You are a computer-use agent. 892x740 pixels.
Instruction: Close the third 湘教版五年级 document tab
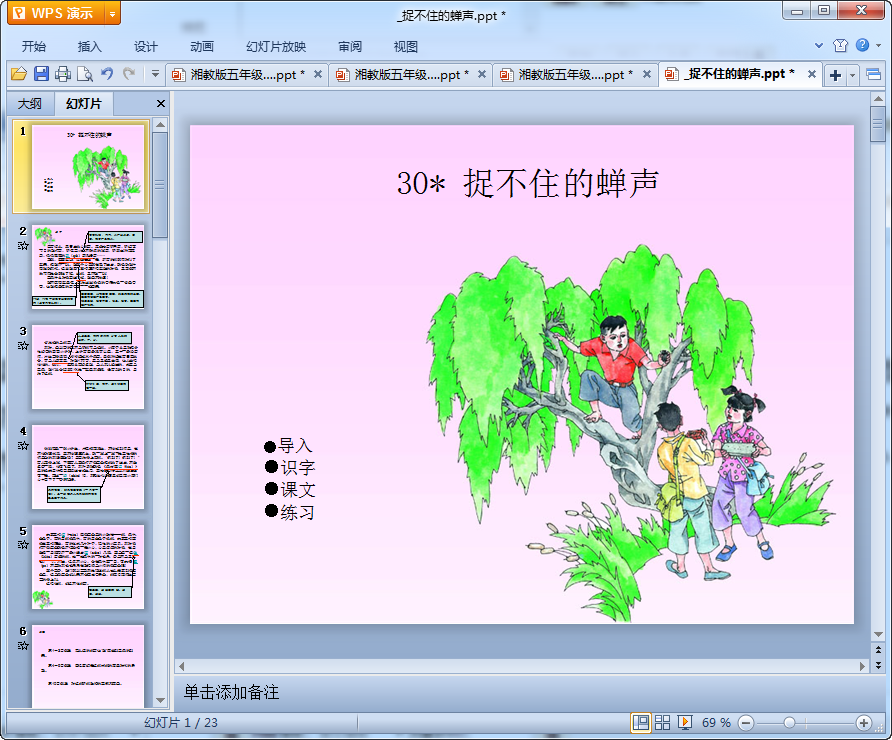click(x=647, y=74)
